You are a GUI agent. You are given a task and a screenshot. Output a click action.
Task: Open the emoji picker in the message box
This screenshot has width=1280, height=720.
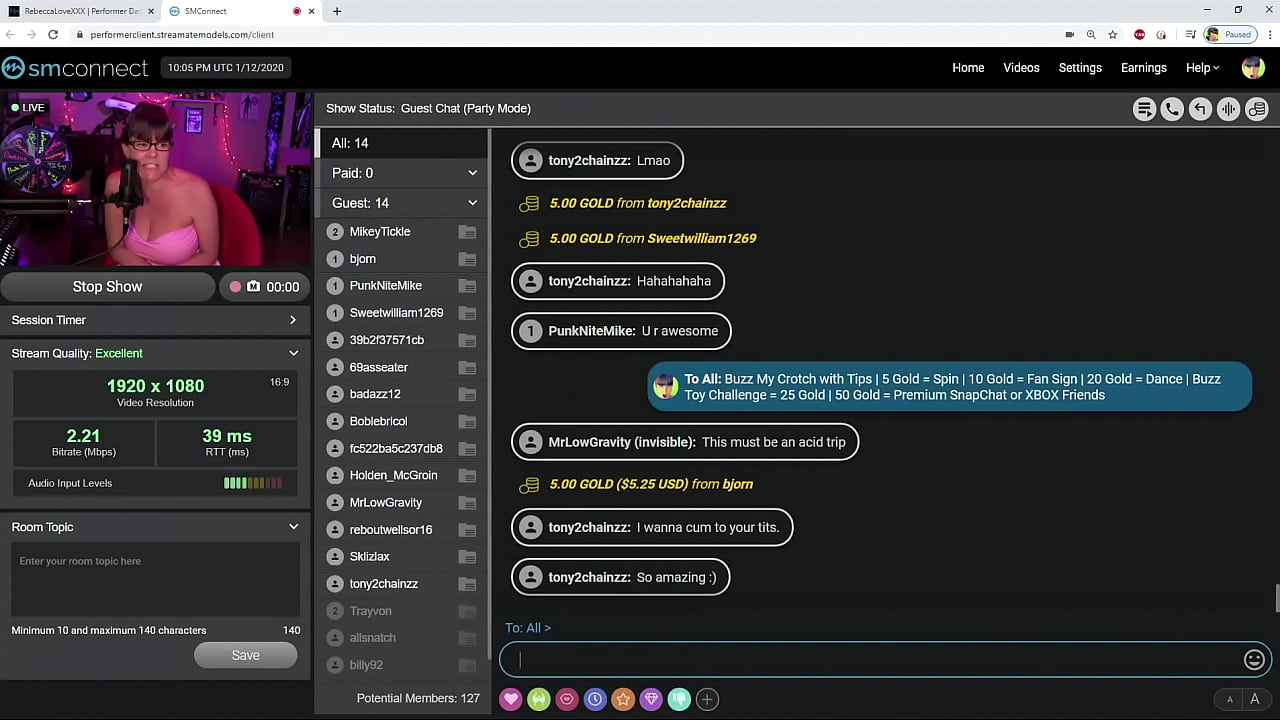coord(1254,659)
